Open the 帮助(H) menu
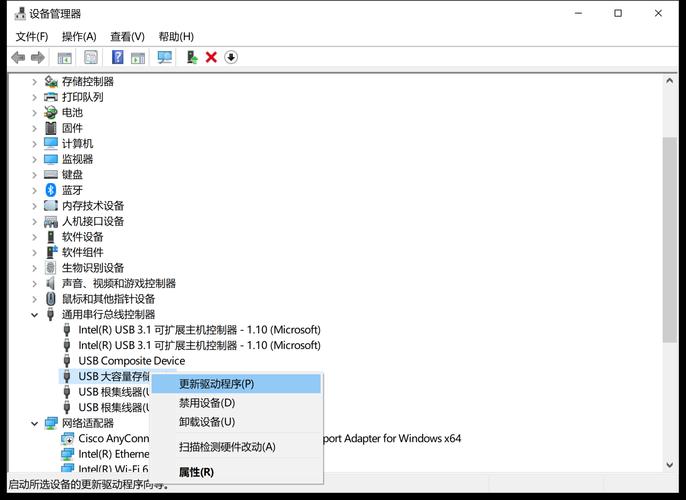The width and height of the screenshot is (686, 500). pyautogui.click(x=176, y=37)
